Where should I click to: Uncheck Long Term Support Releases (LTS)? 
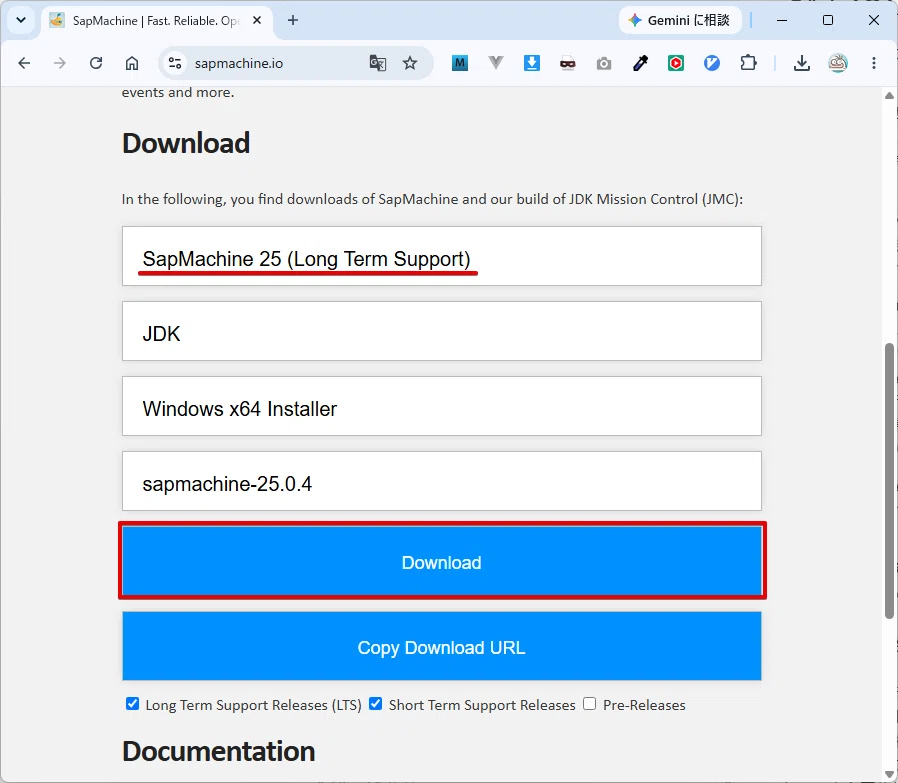point(132,704)
